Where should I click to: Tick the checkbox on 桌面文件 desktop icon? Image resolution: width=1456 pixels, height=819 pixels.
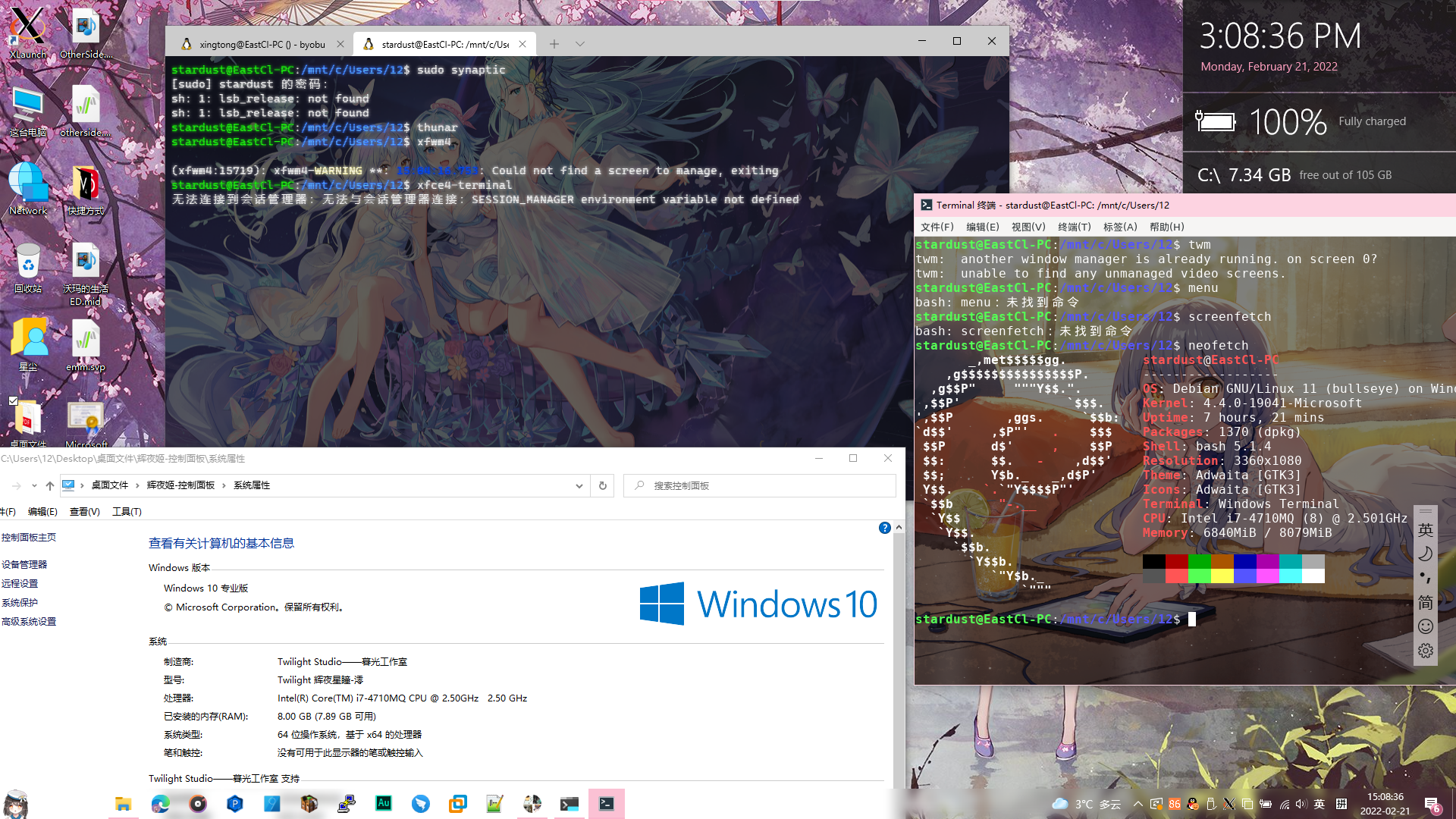(13, 400)
